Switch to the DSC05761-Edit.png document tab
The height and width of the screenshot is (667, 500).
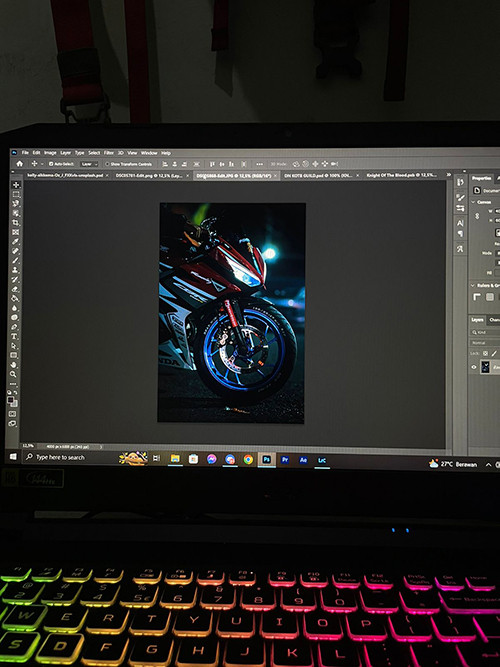pos(149,175)
